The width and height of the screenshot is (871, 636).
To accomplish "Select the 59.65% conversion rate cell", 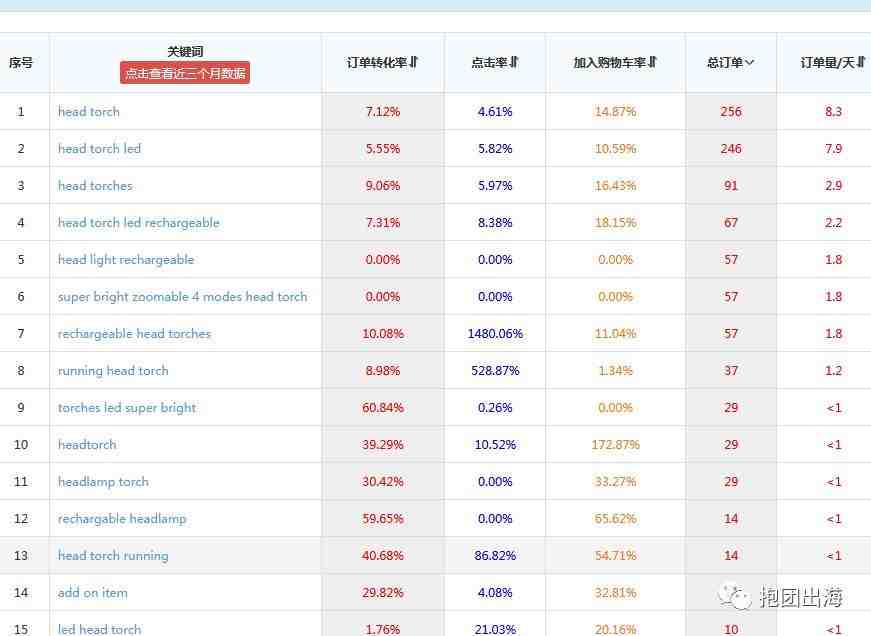I will pos(383,519).
